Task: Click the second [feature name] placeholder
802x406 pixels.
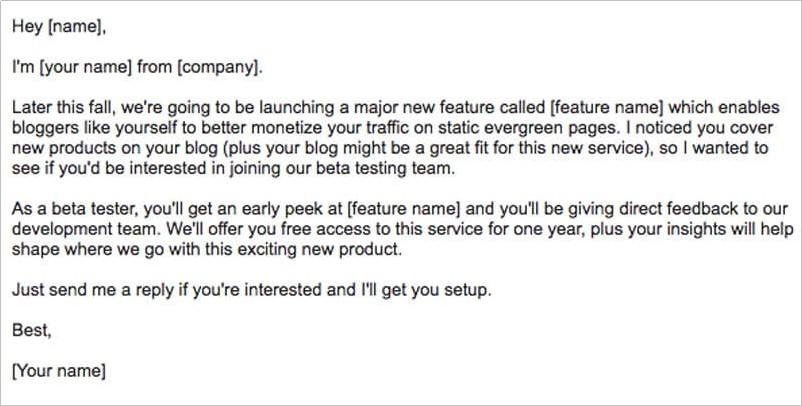Action: pyautogui.click(x=404, y=209)
